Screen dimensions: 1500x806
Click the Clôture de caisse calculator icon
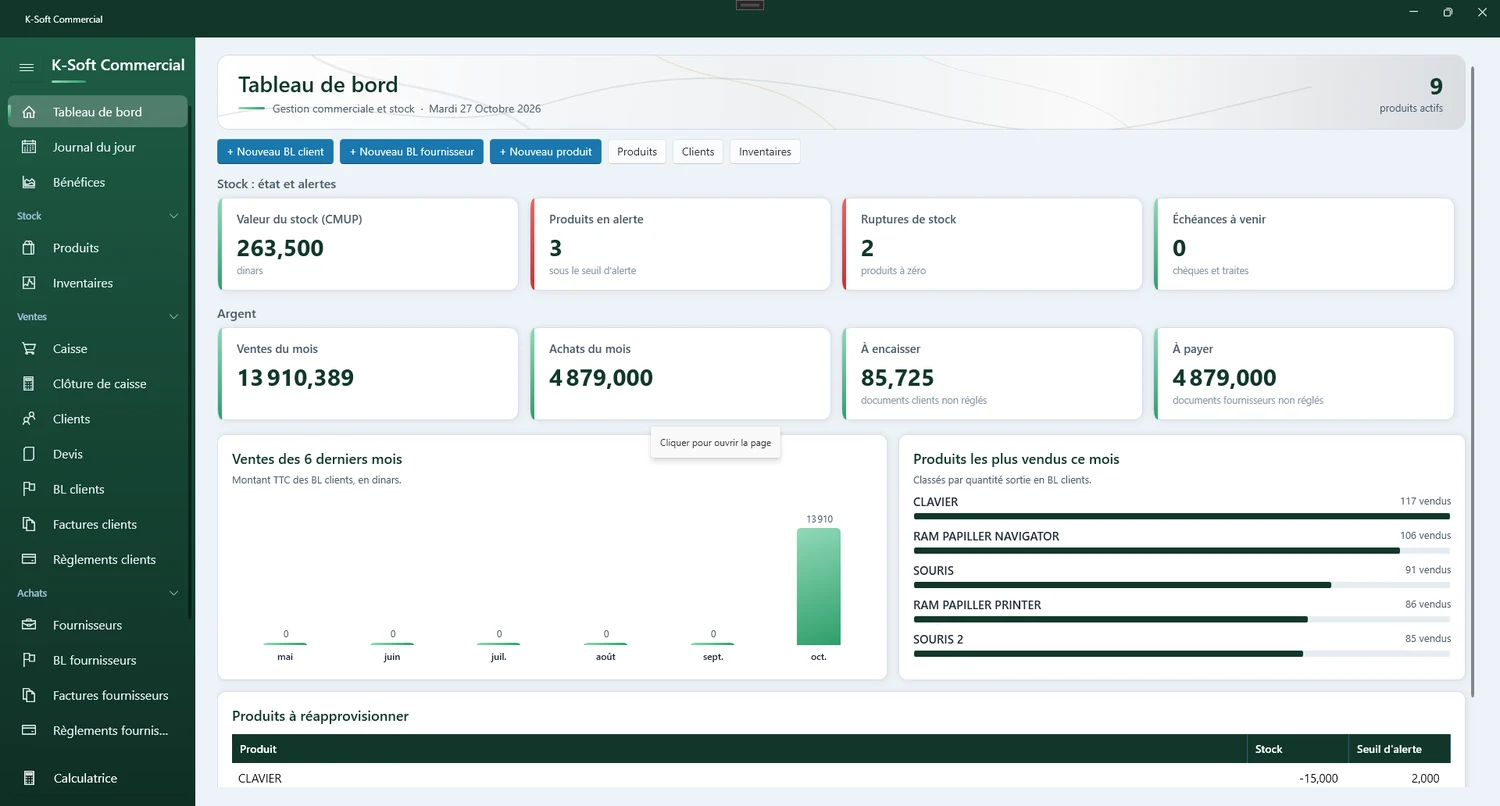click(29, 384)
